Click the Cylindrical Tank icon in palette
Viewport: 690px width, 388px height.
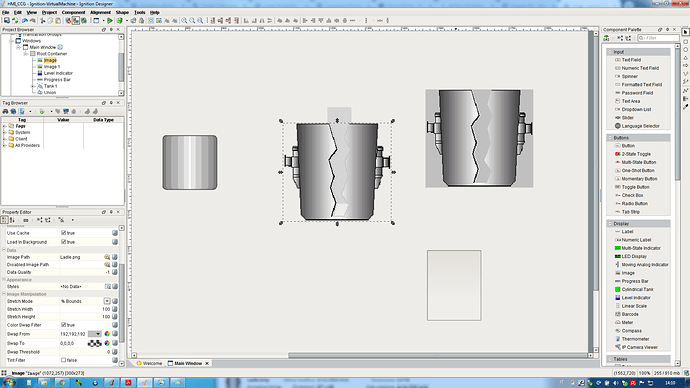click(x=617, y=289)
